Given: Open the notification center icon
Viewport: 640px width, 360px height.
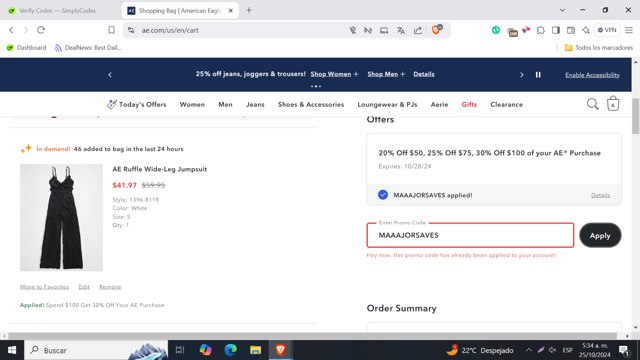Looking at the screenshot, I should pyautogui.click(x=624, y=350).
